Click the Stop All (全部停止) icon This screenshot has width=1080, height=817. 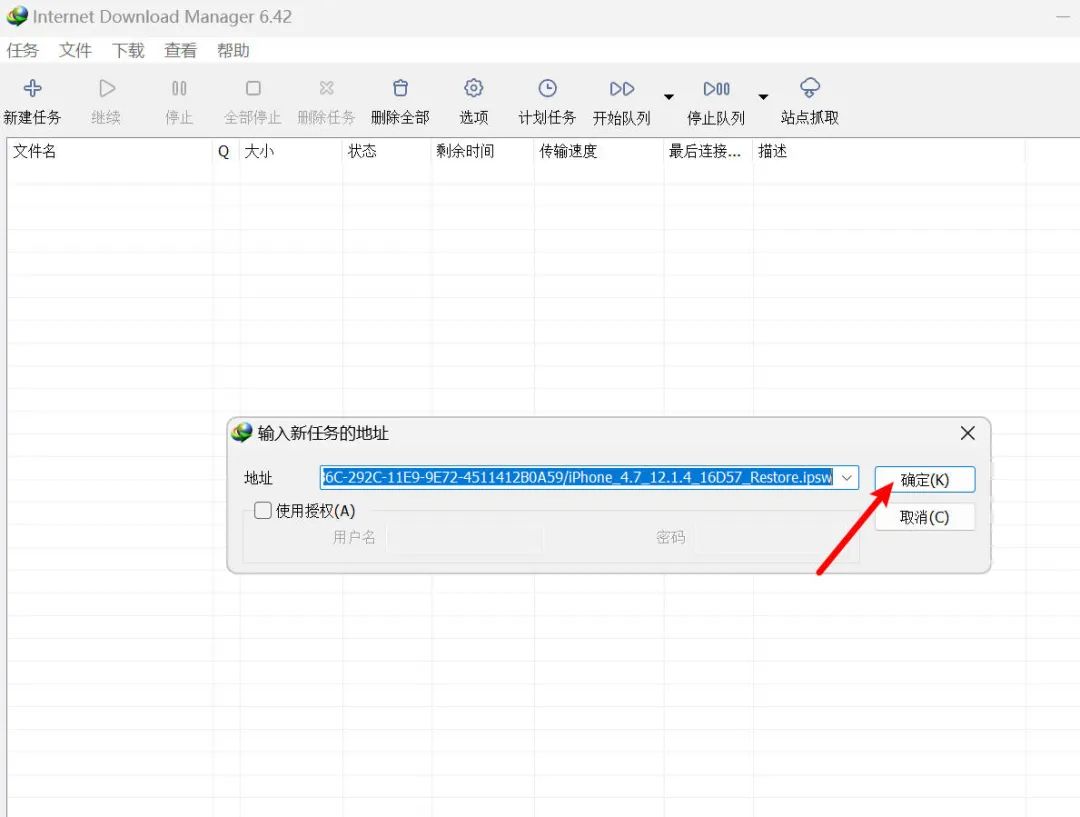click(x=253, y=88)
